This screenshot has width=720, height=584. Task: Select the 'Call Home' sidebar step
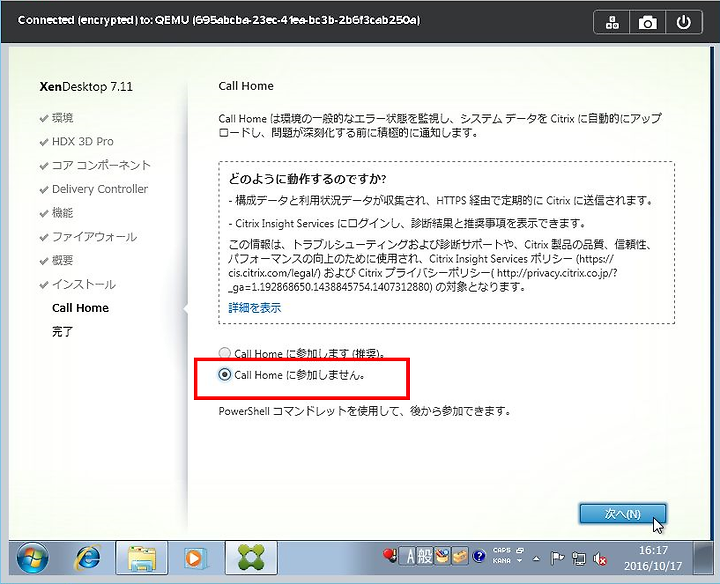click(80, 308)
